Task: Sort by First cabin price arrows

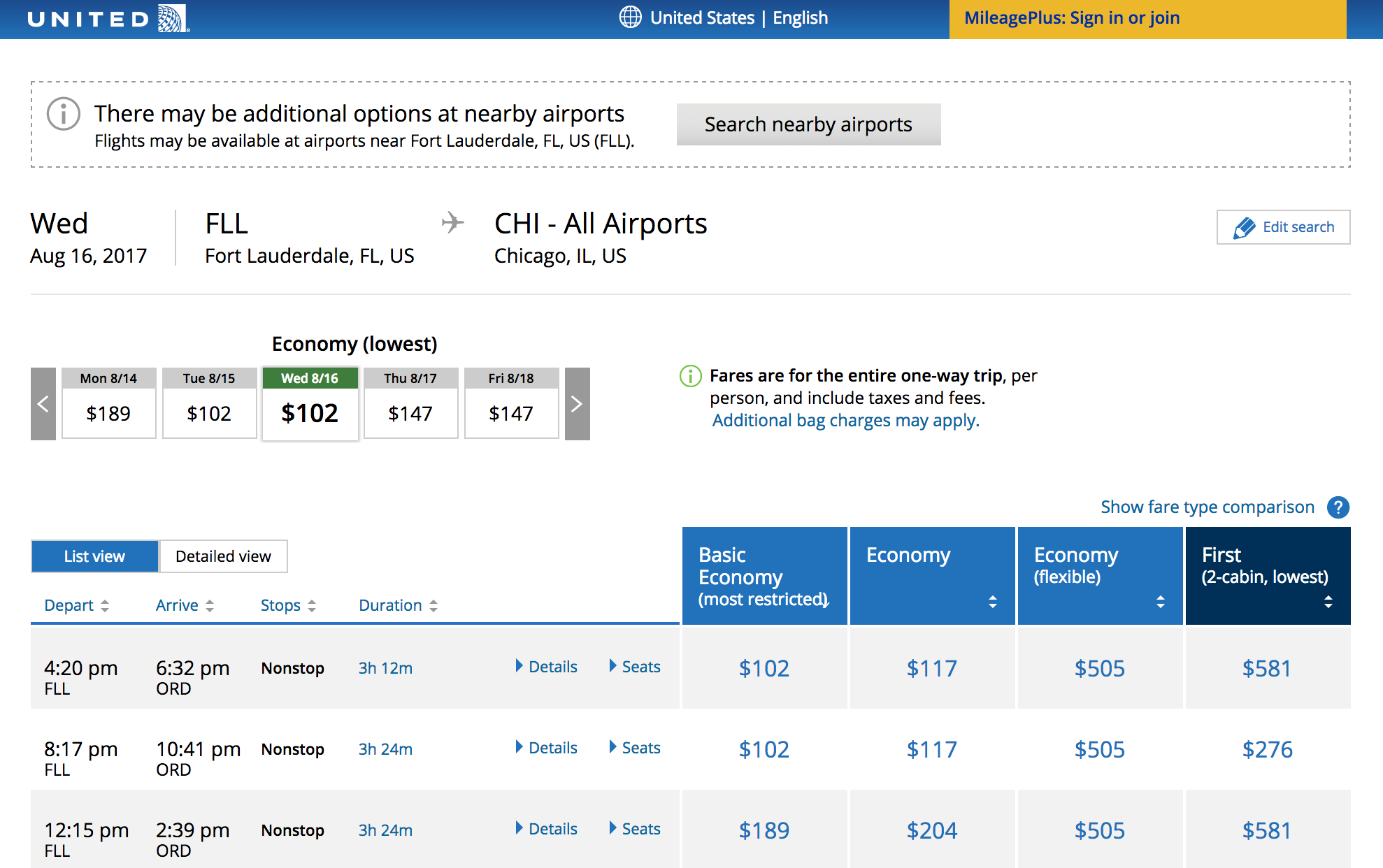Action: 1328,602
